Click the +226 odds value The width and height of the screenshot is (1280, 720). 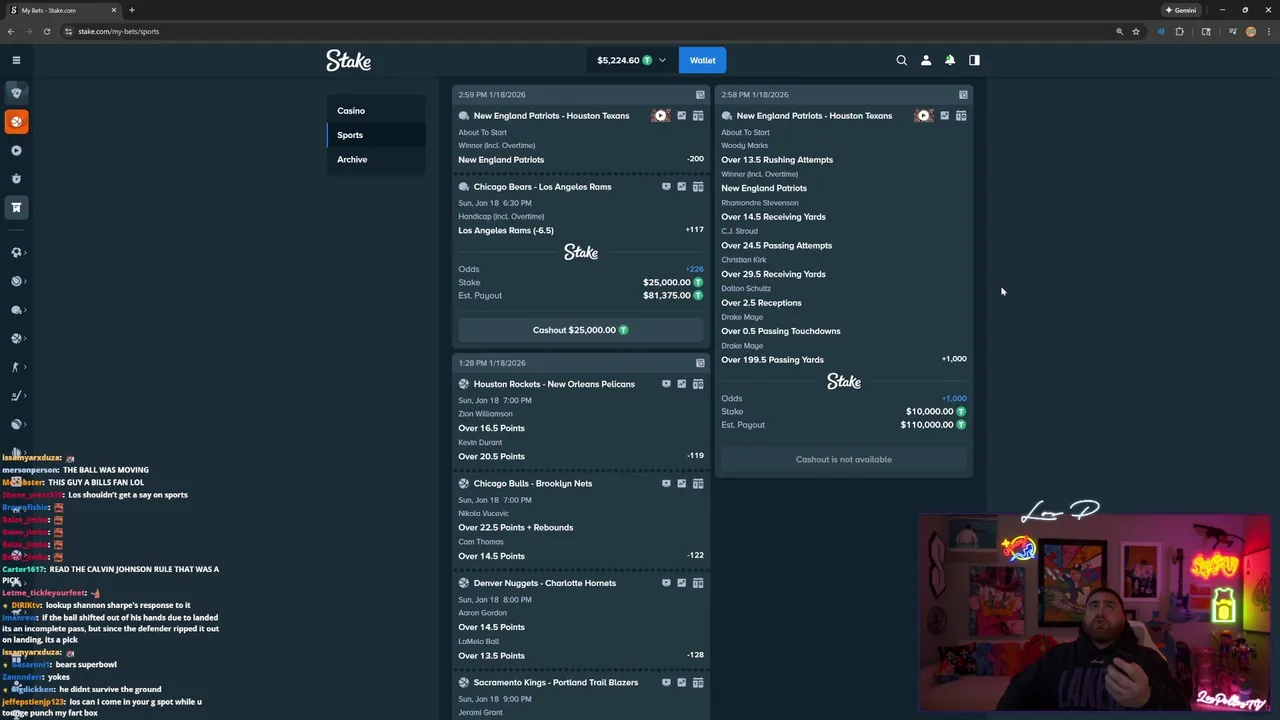[694, 269]
